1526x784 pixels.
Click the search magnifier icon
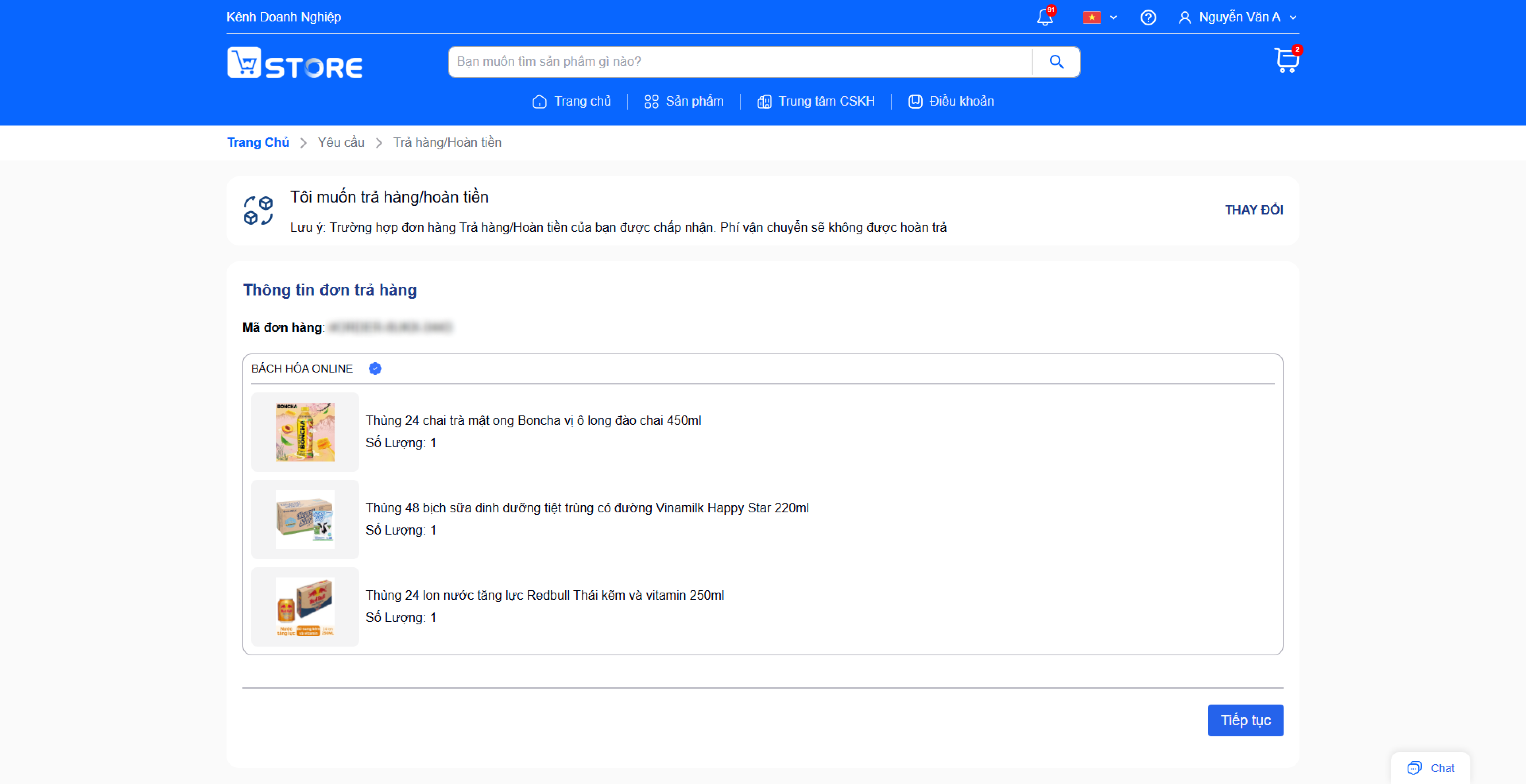coord(1056,62)
